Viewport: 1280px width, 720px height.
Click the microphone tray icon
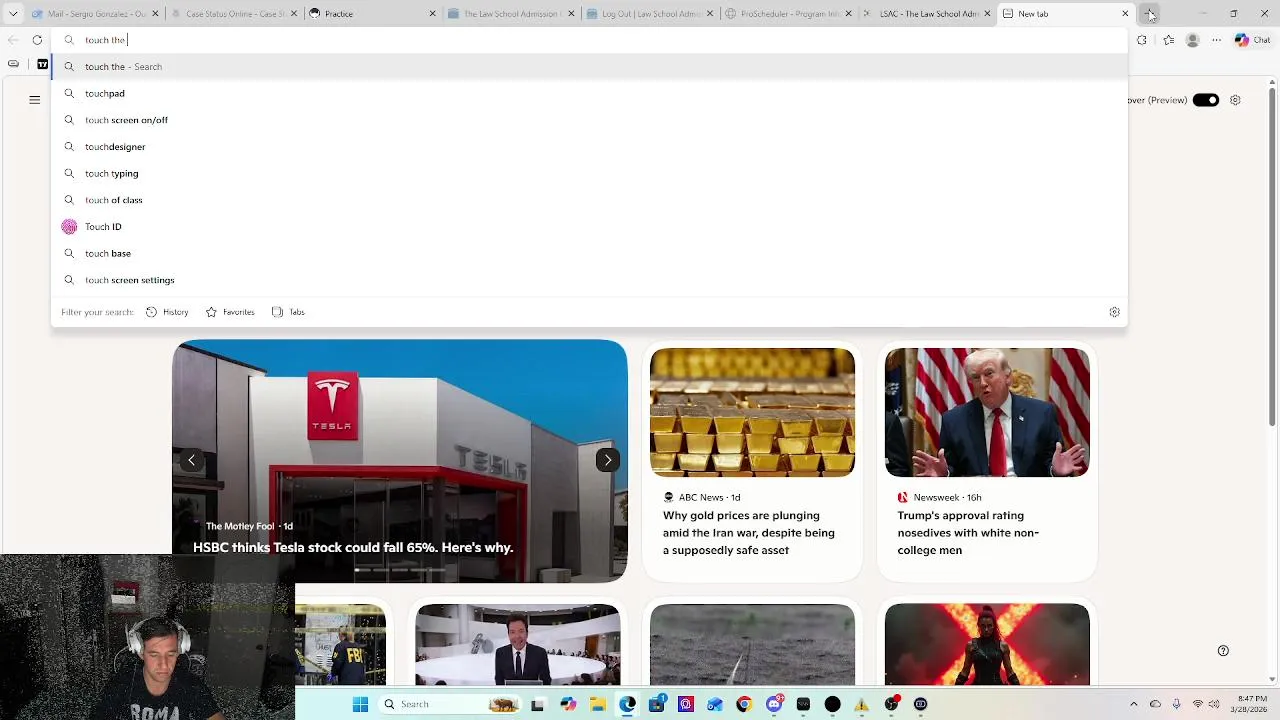click(1176, 704)
